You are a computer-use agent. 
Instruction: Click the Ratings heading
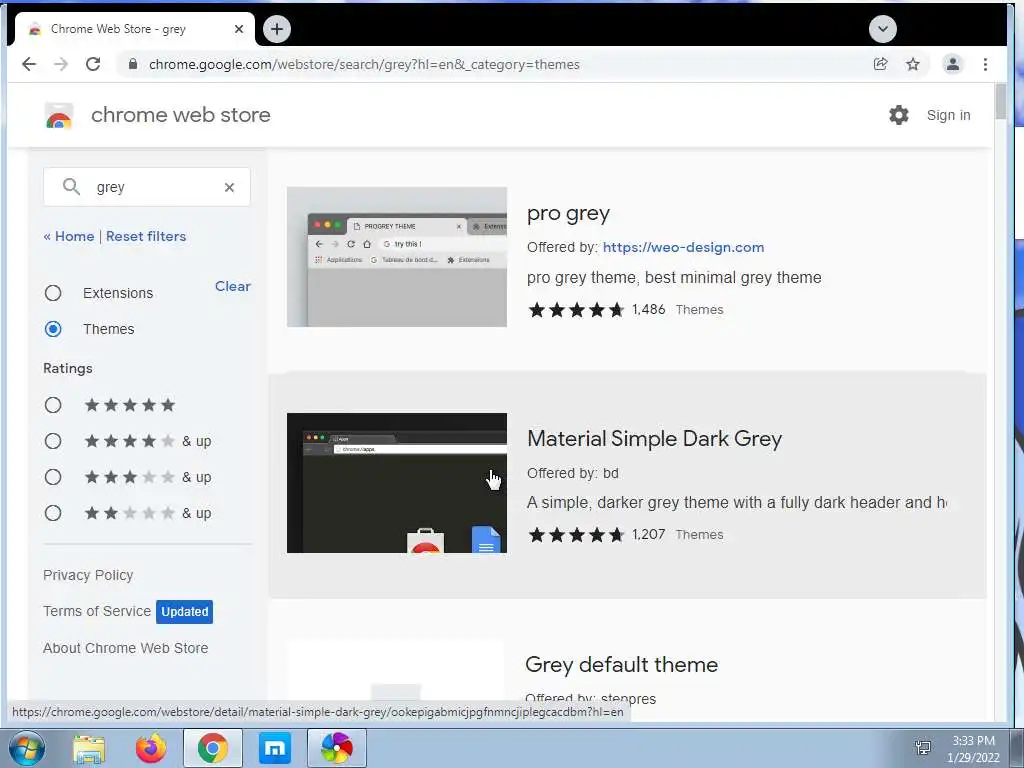(x=68, y=368)
